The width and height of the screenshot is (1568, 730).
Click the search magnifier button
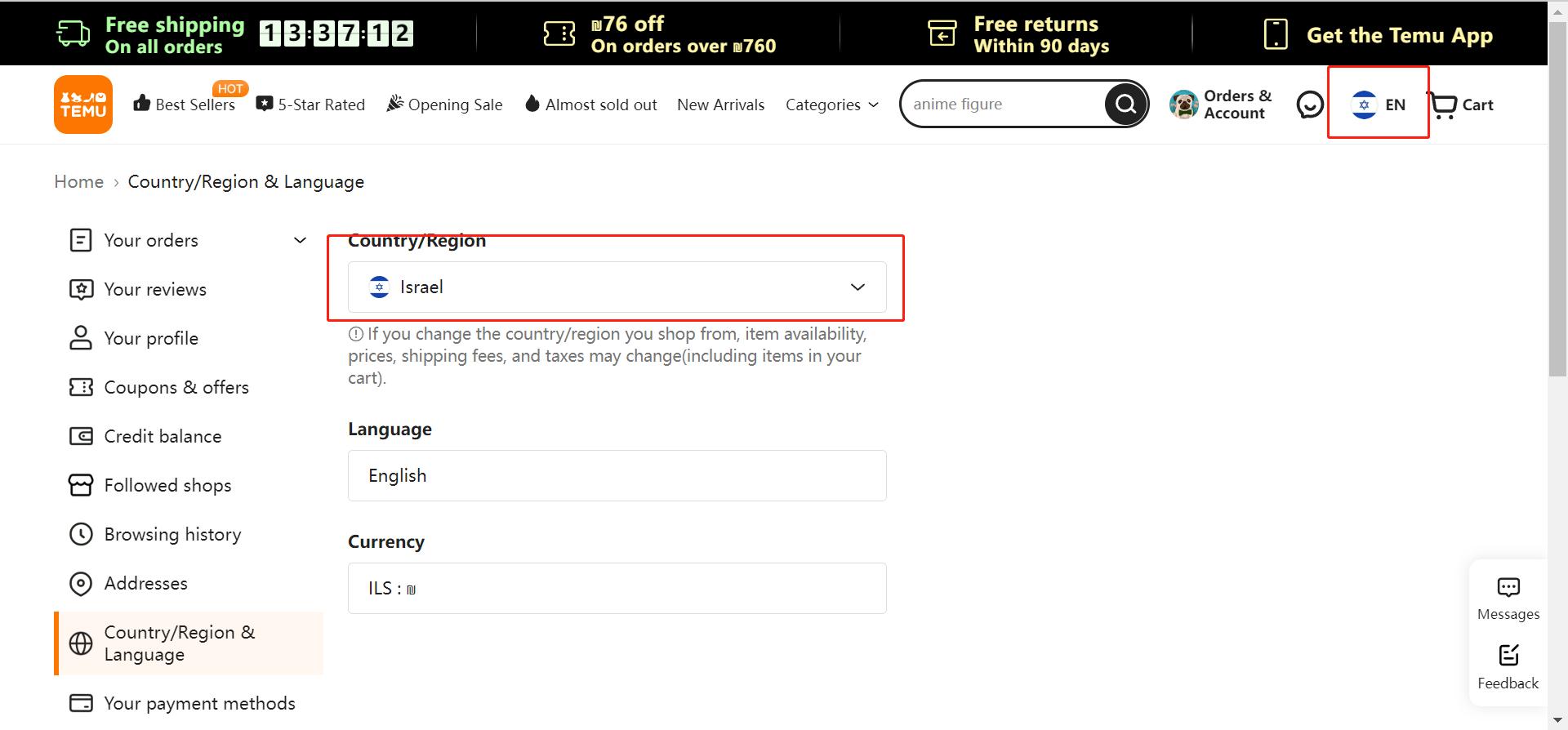(1125, 104)
